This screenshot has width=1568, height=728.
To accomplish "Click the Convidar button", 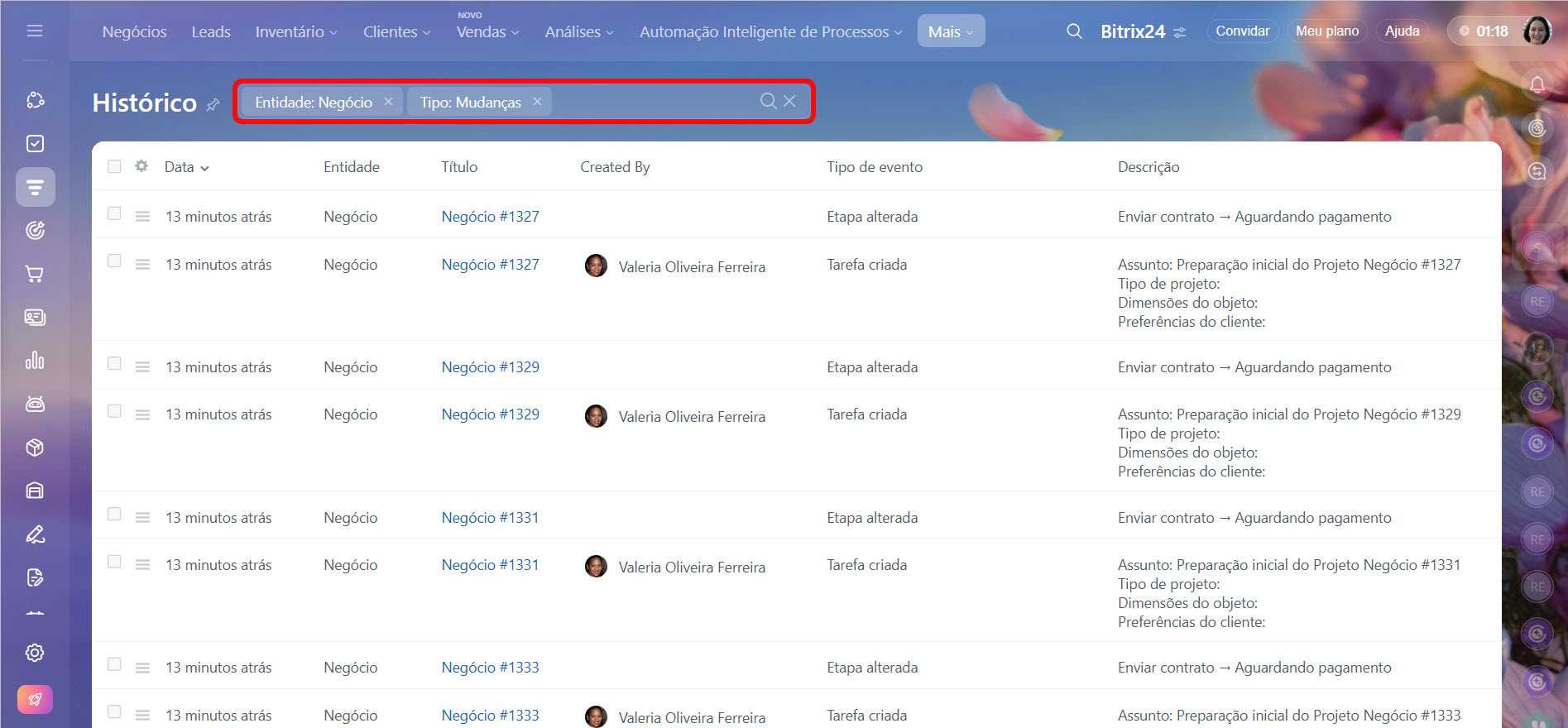I will click(x=1242, y=31).
